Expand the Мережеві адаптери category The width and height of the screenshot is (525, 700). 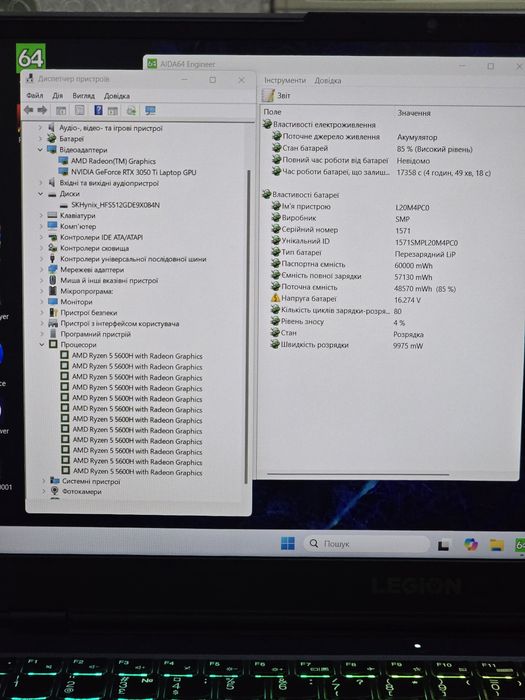click(x=41, y=270)
